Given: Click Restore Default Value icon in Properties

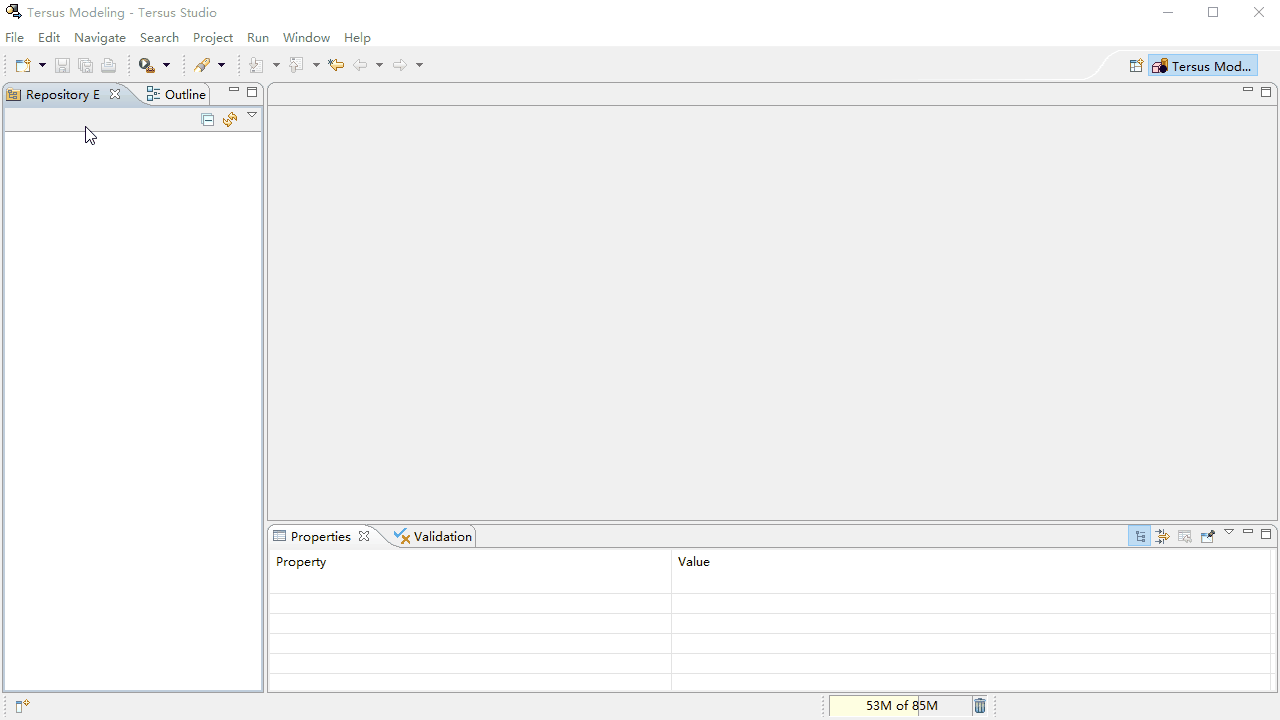Looking at the screenshot, I should point(1185,536).
